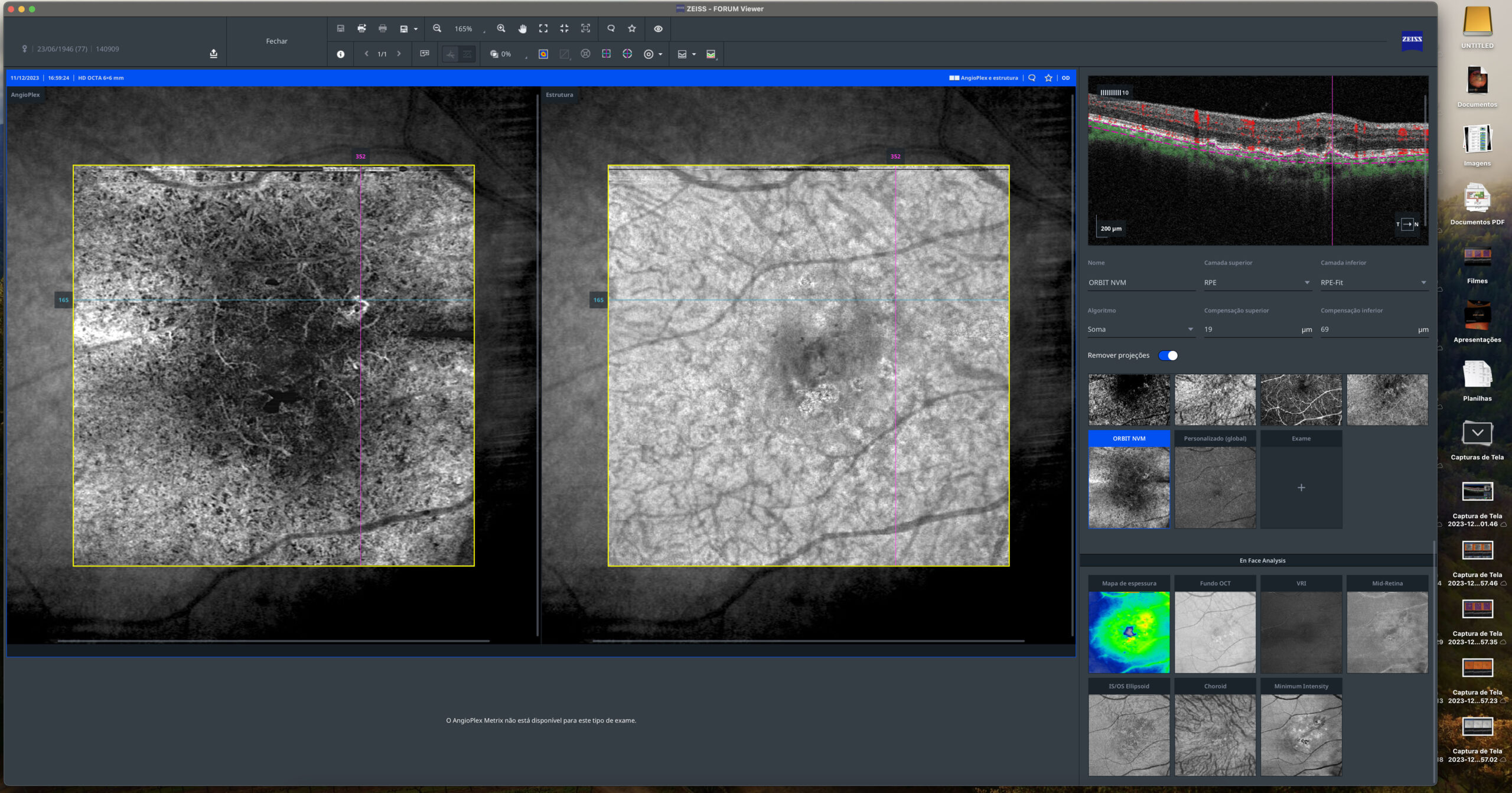Select the ORBIT NVM preset tab
This screenshot has height=793, width=1512.
coord(1129,439)
